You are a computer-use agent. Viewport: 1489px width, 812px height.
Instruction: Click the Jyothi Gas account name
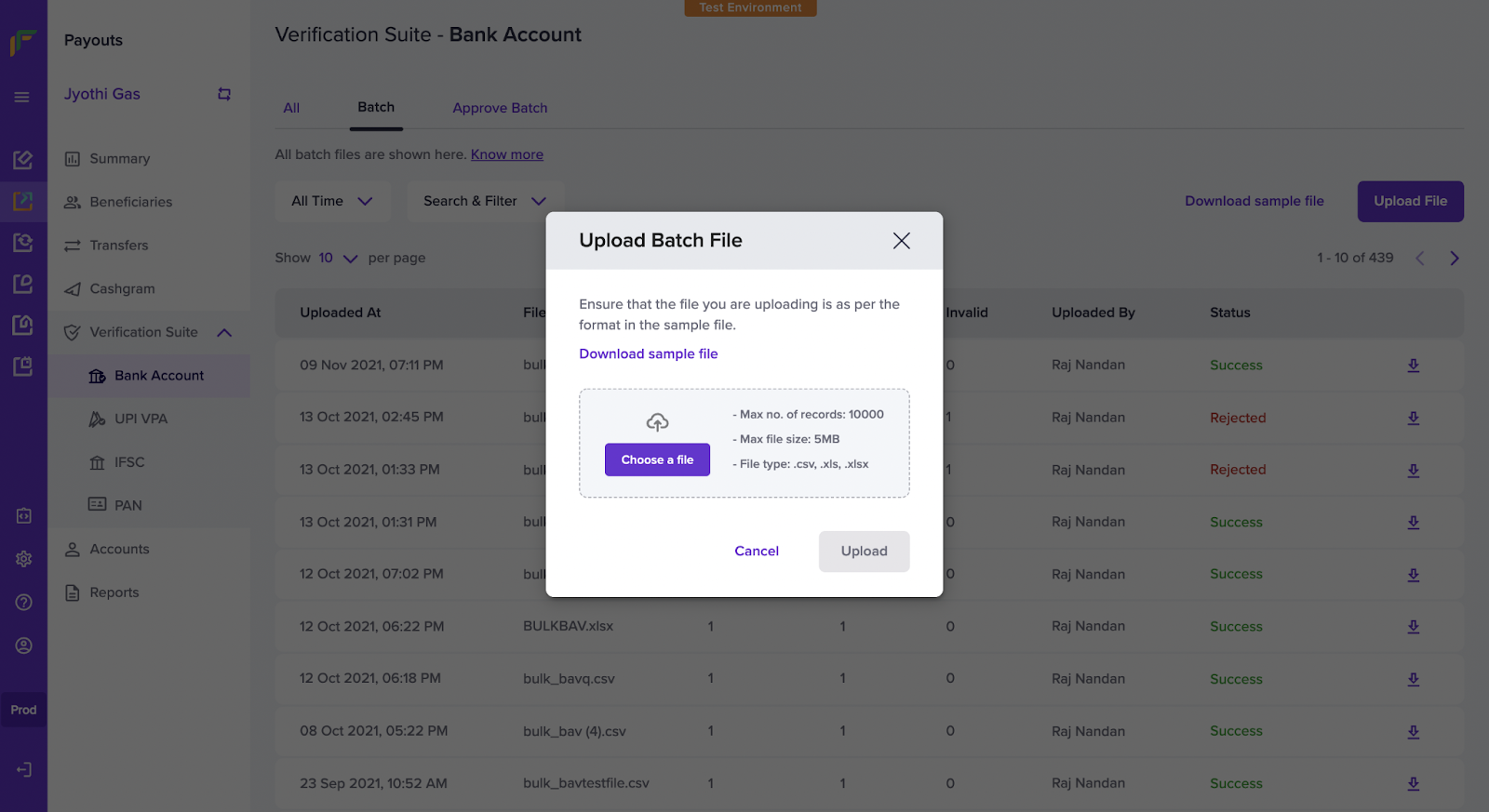tap(102, 94)
